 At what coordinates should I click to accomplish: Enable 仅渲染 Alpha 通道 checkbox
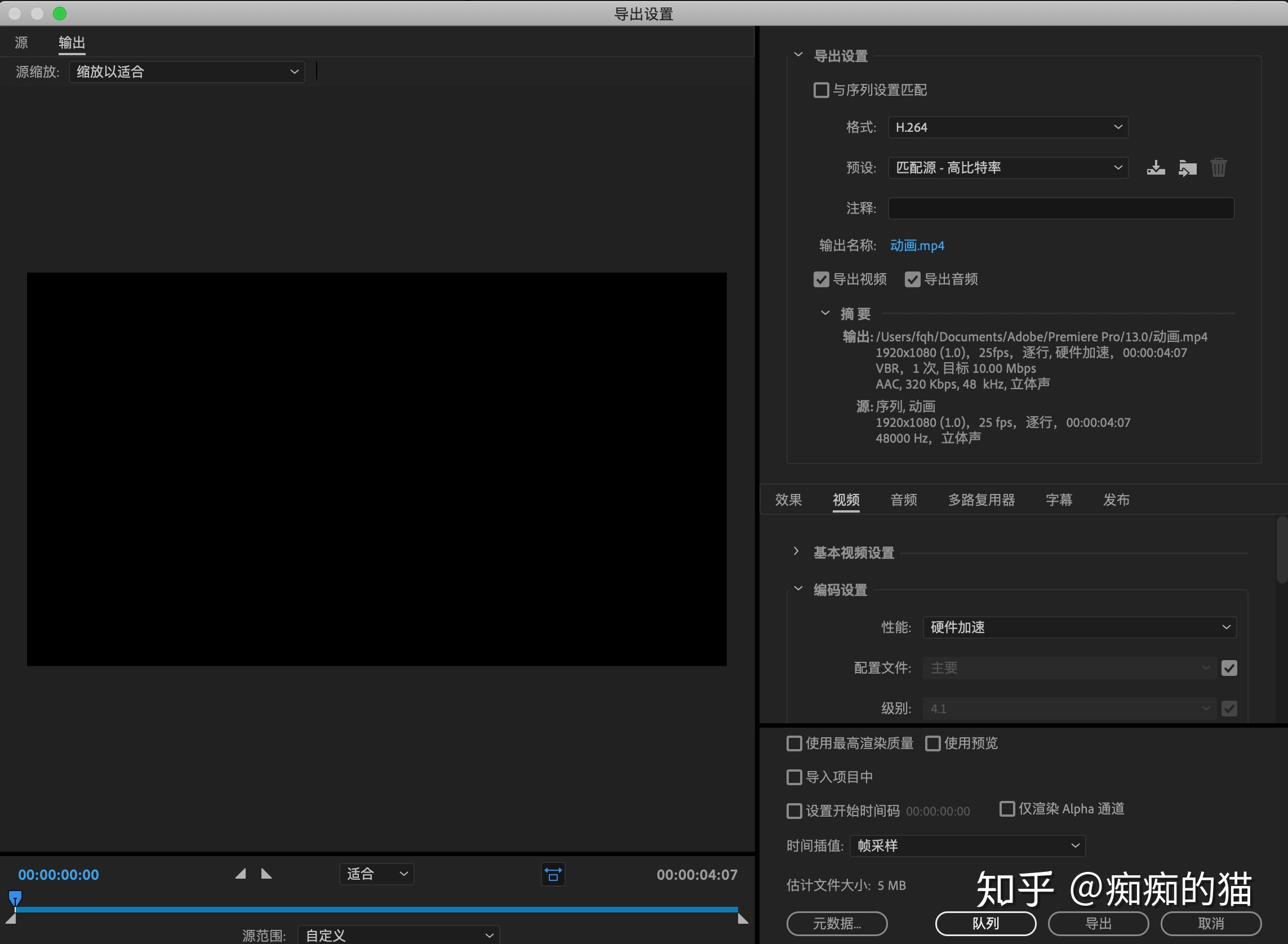coord(1007,809)
